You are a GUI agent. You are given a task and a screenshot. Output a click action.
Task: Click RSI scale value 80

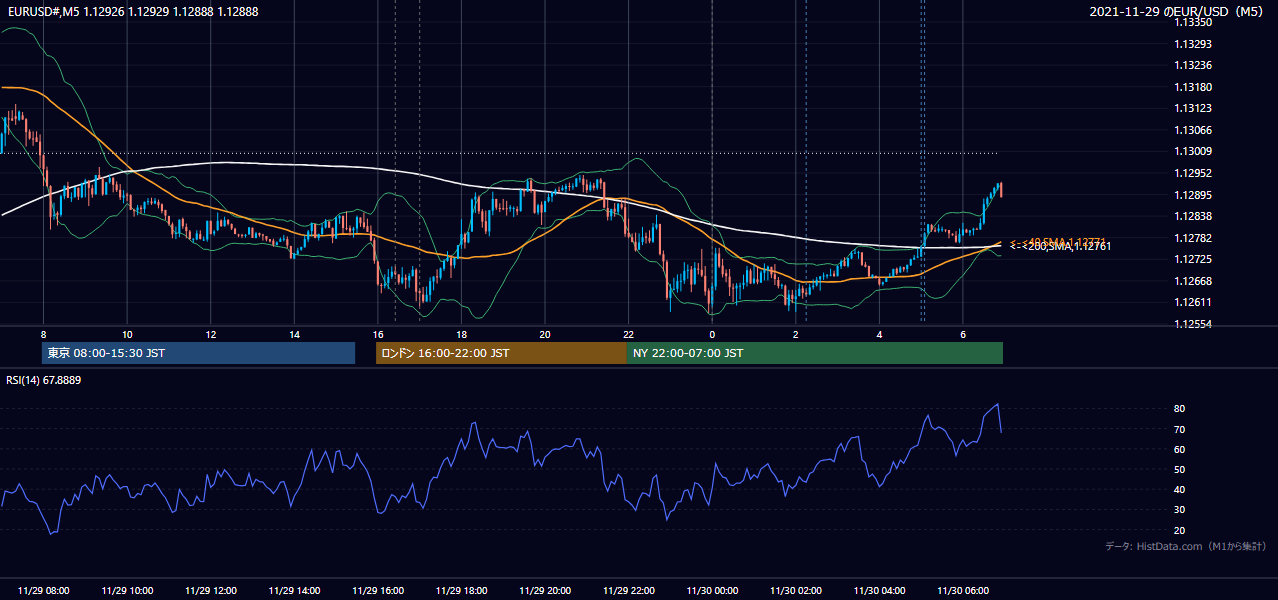[1180, 409]
